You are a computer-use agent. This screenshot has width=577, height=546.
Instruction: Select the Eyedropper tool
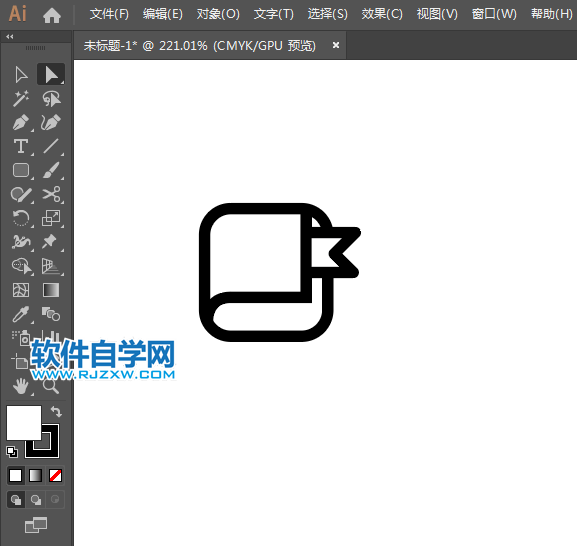pos(21,314)
